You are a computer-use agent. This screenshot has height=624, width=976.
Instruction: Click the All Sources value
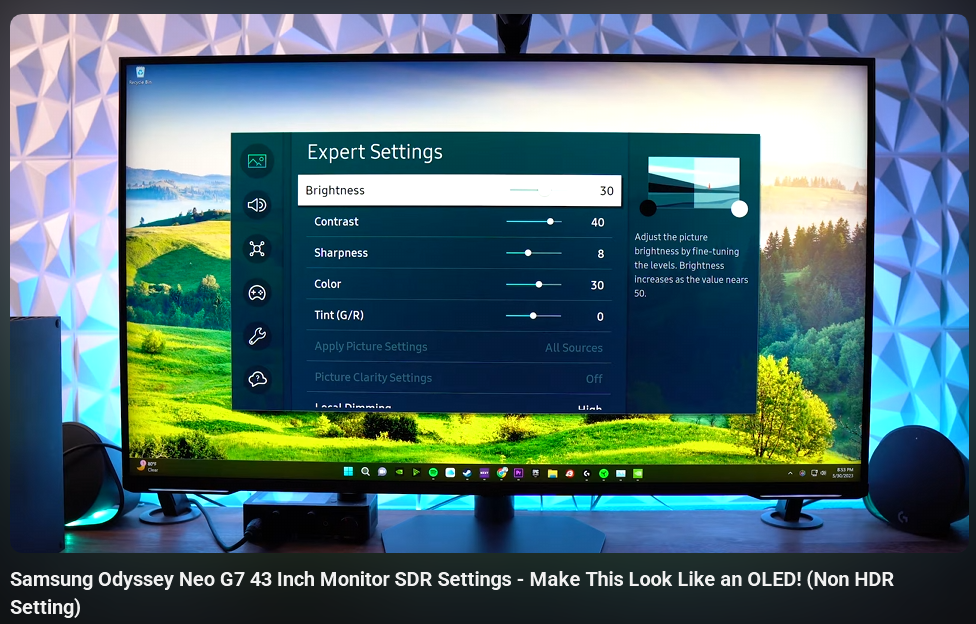[574, 347]
